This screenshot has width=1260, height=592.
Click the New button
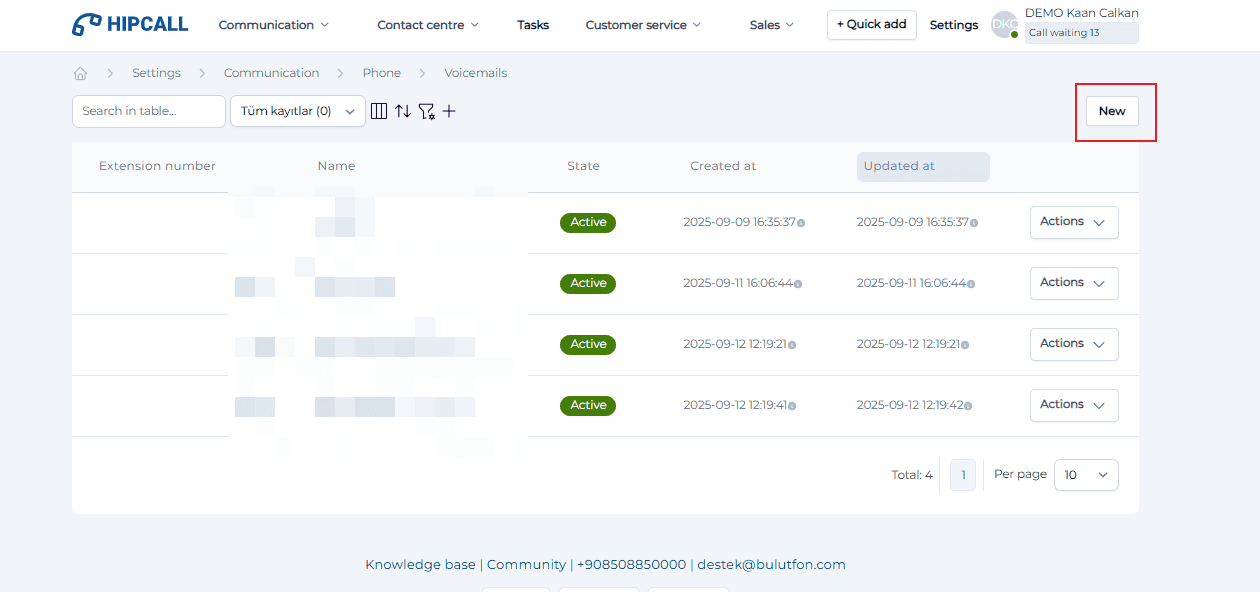click(1112, 111)
